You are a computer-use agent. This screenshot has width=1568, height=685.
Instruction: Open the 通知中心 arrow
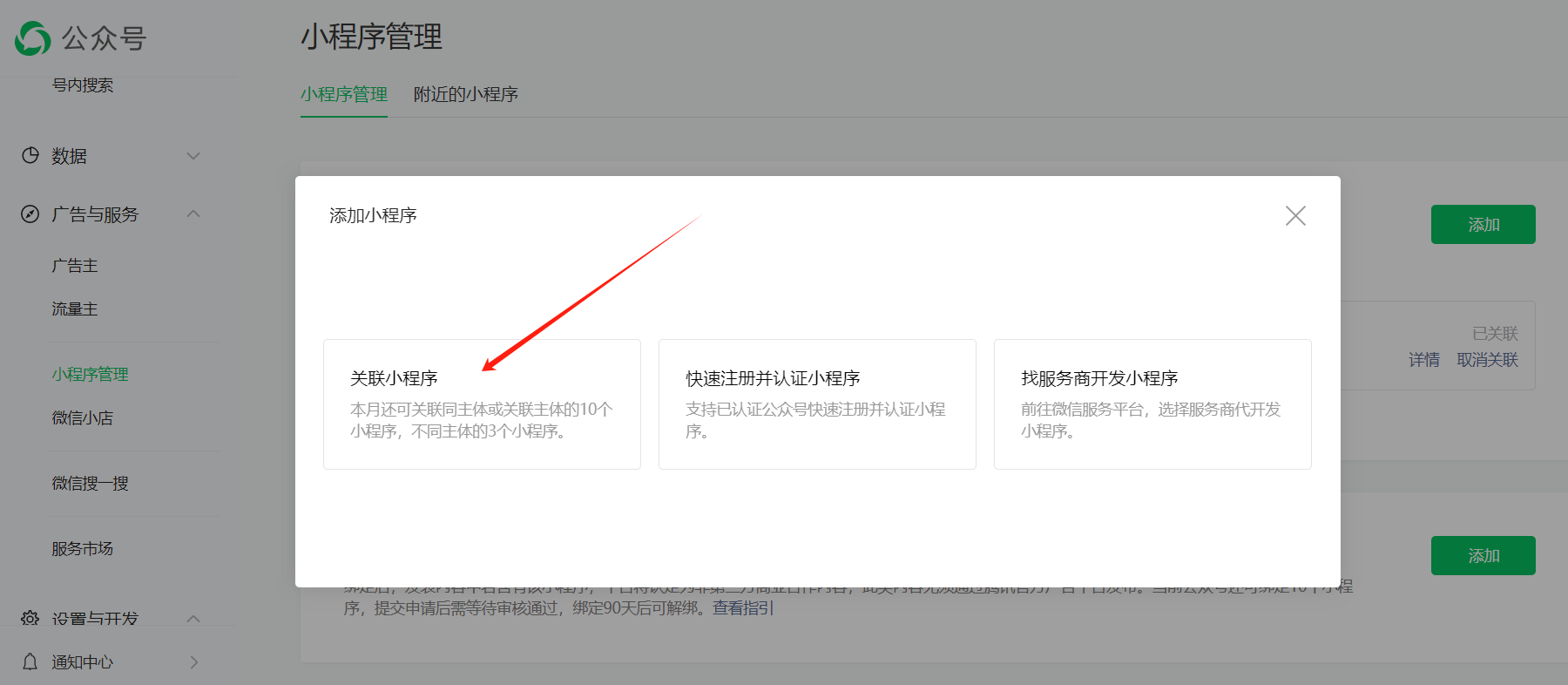click(x=194, y=662)
